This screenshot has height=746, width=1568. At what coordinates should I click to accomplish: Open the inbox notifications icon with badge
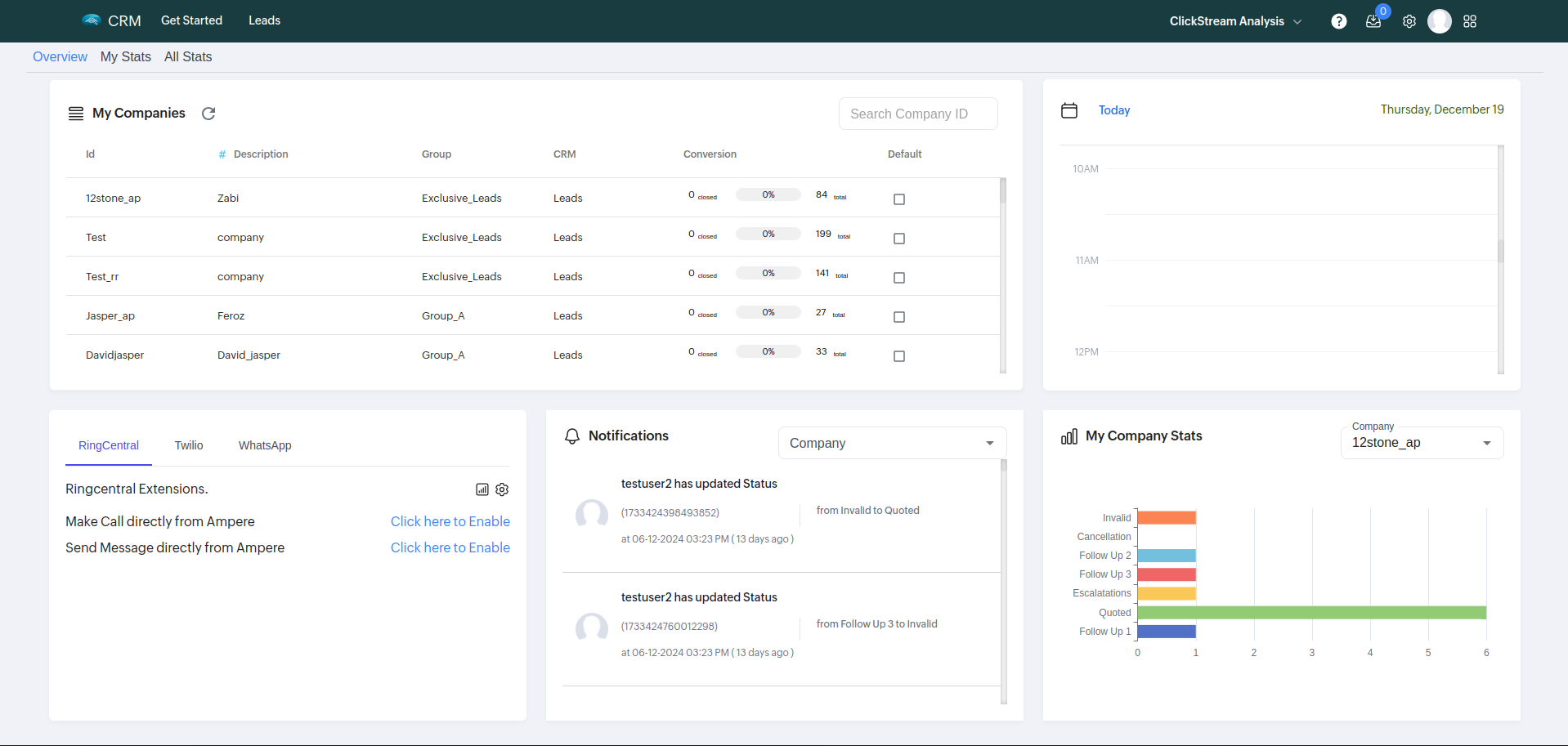(x=1374, y=20)
